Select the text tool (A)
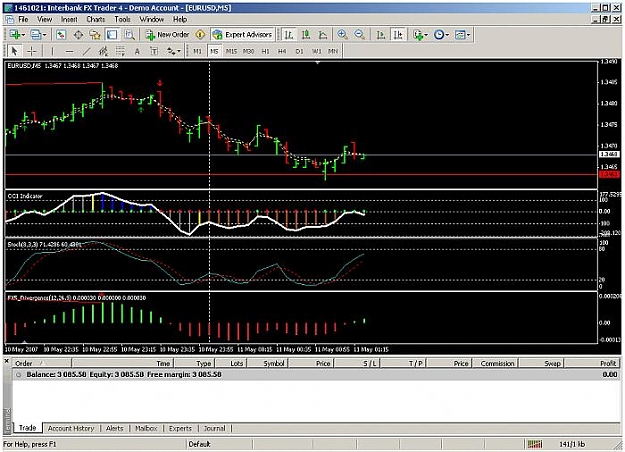The width and height of the screenshot is (625, 452). point(137,51)
